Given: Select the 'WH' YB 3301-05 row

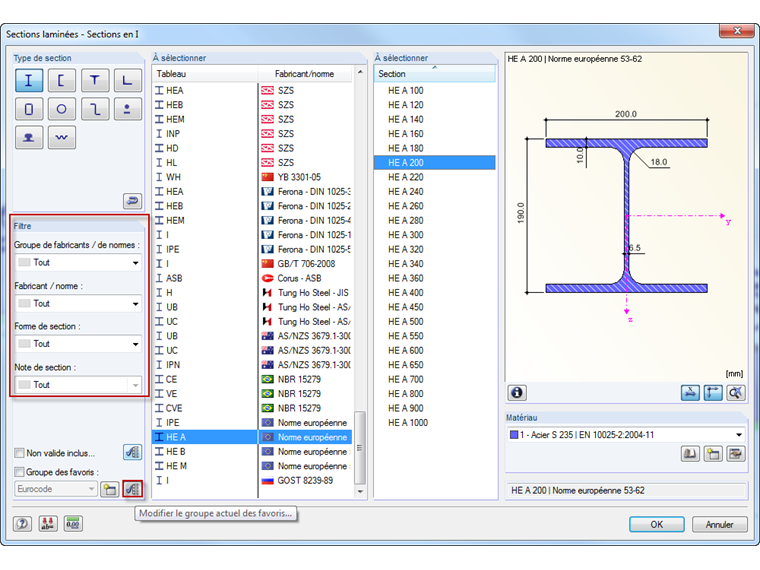Looking at the screenshot, I should [x=253, y=177].
